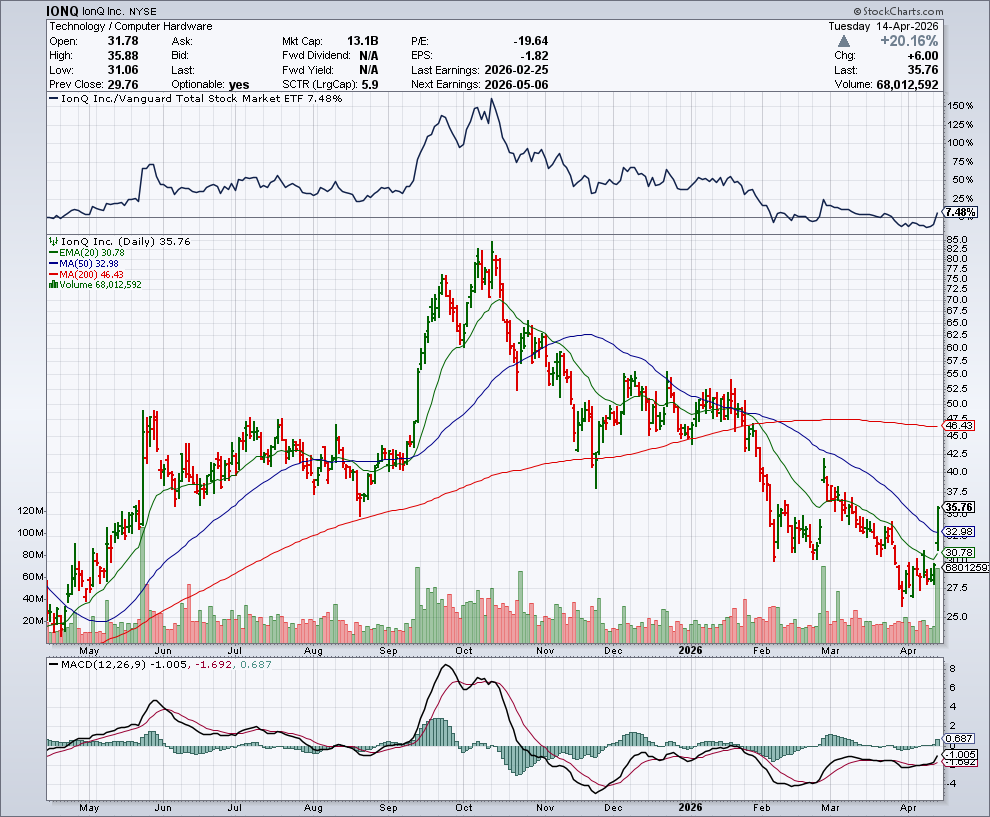
Task: Click 'Technology / Computer Hardware' sector text
Action: 131,26
